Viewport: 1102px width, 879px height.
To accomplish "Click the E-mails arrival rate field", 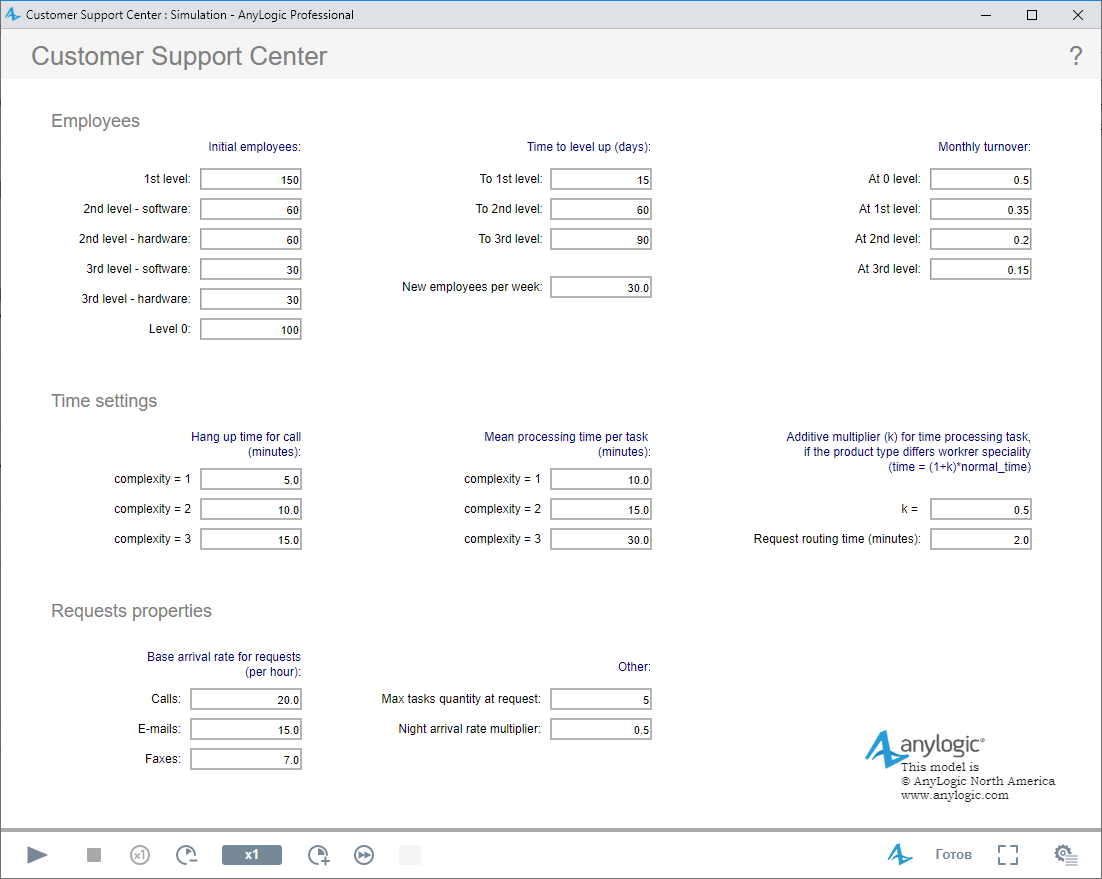I will click(x=246, y=729).
